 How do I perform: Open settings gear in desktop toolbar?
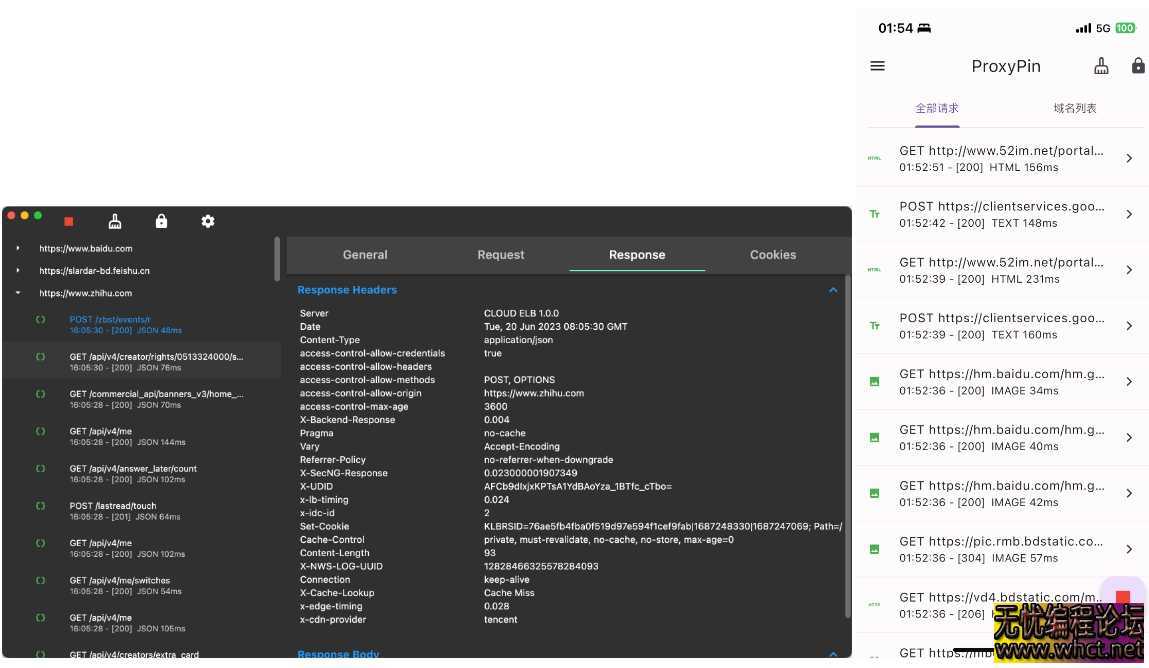[208, 221]
